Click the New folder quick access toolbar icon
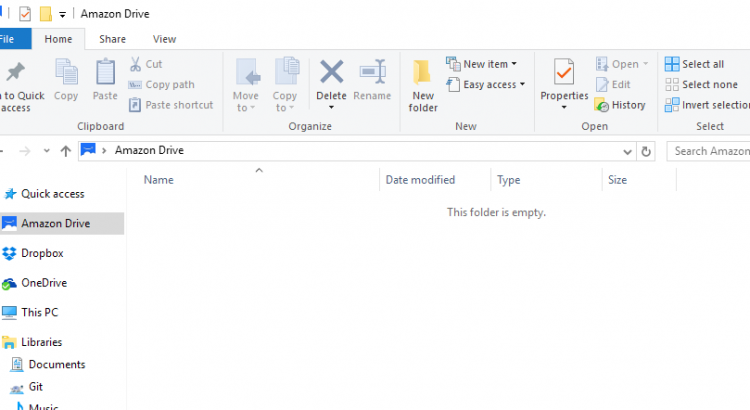The width and height of the screenshot is (750, 410). pos(45,14)
